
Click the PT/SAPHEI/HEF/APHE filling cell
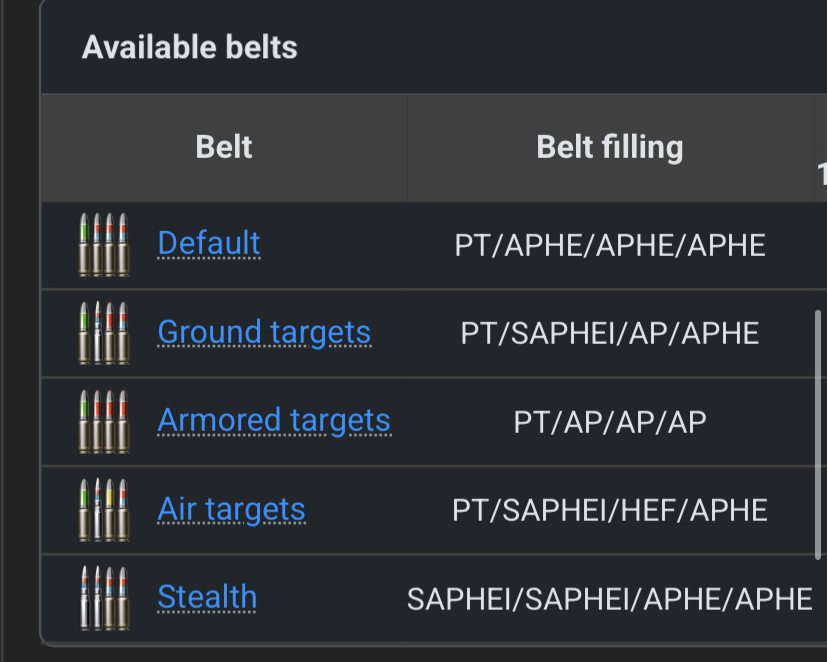pos(610,510)
